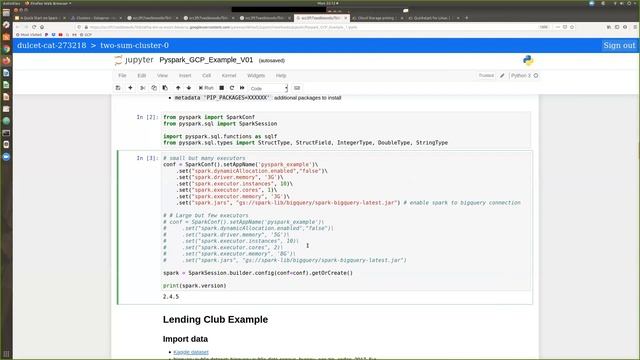
Task: Restart the kernel icon
Action: [x=232, y=88]
